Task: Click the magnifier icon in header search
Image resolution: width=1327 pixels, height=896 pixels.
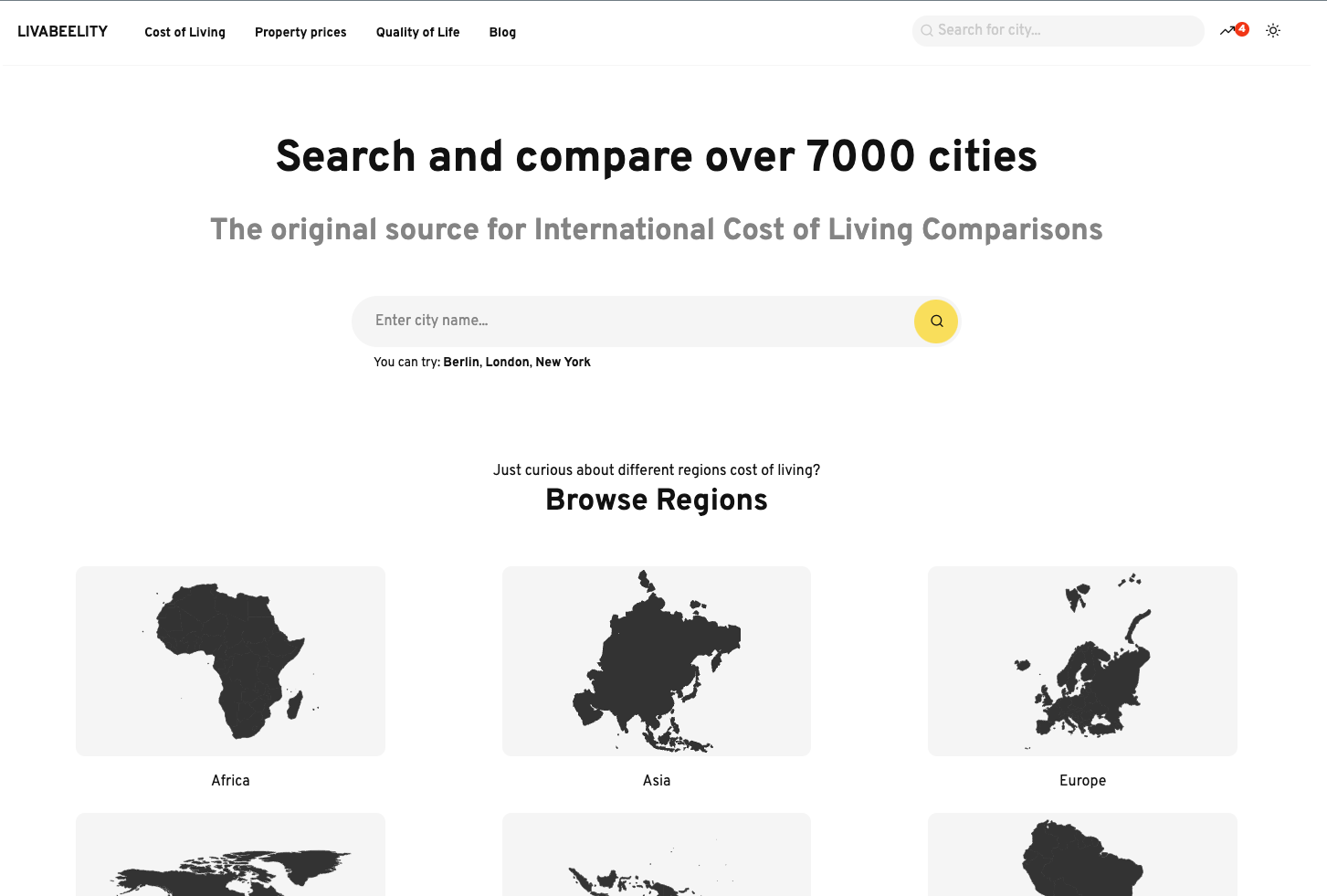Action: pyautogui.click(x=927, y=30)
